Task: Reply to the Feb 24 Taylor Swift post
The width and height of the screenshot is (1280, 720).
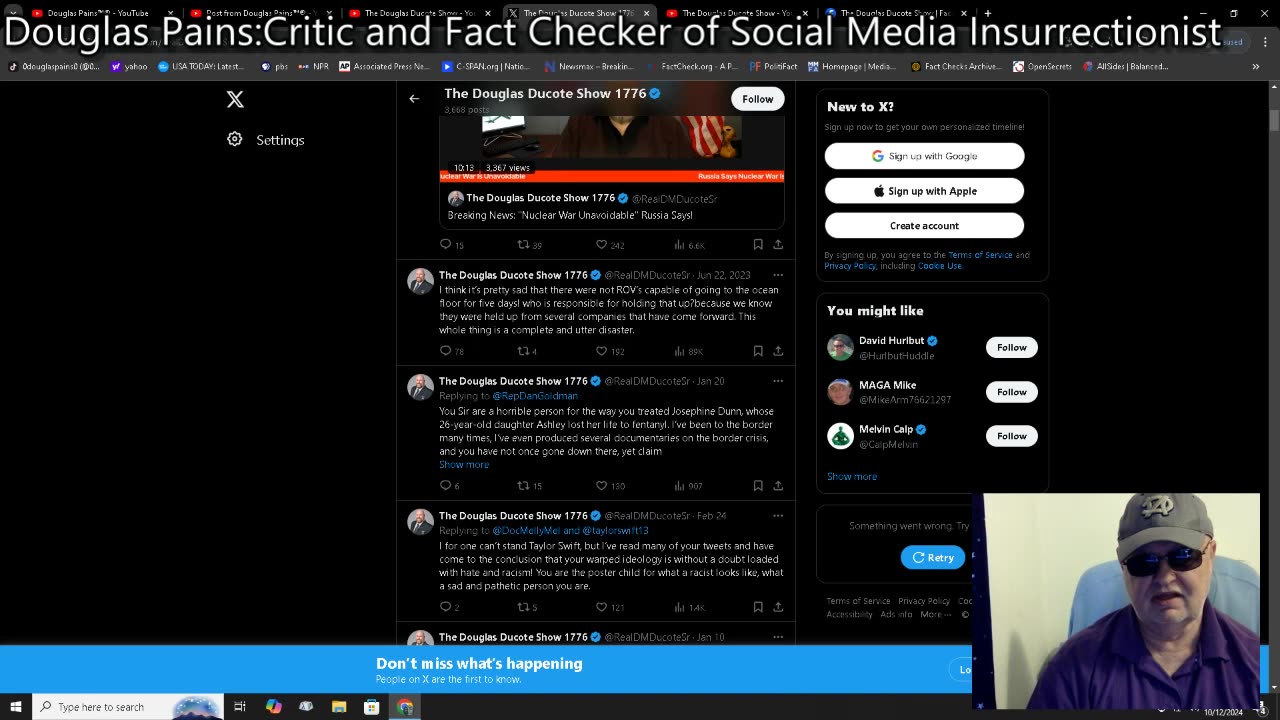Action: coord(446,607)
